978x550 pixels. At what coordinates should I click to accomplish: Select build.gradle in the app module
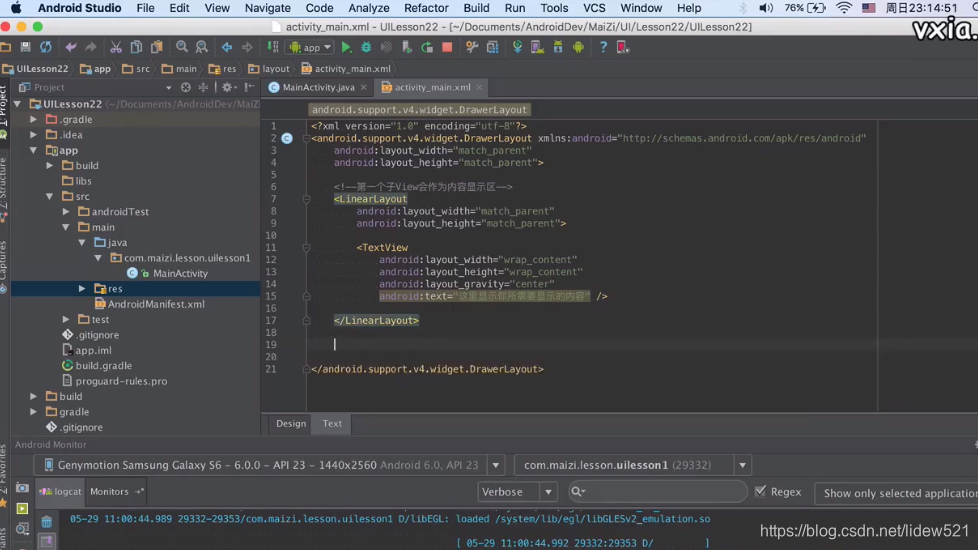point(104,365)
